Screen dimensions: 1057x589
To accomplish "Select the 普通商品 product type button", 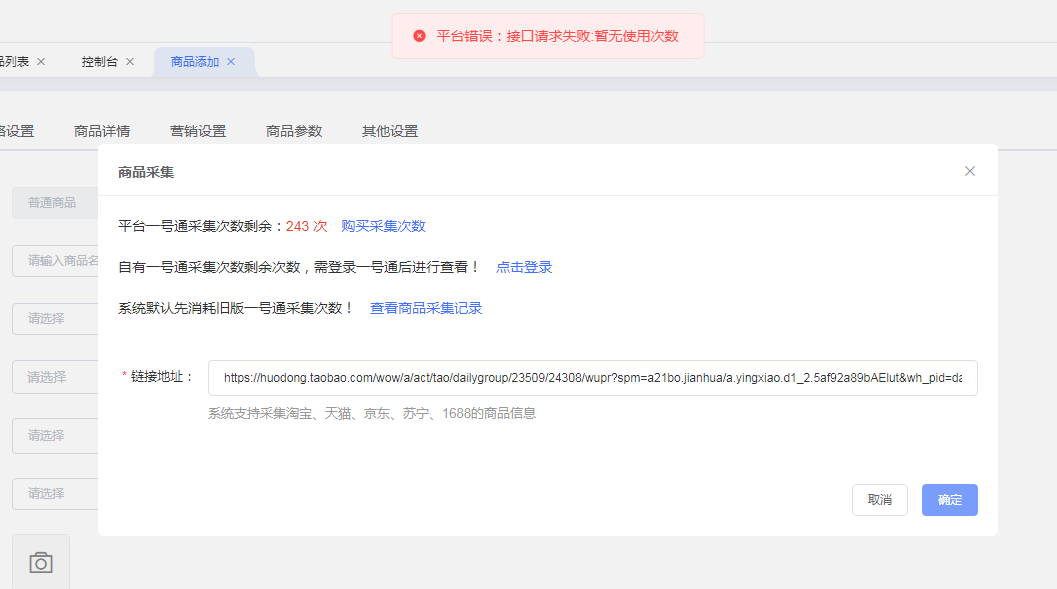I will (x=54, y=203).
